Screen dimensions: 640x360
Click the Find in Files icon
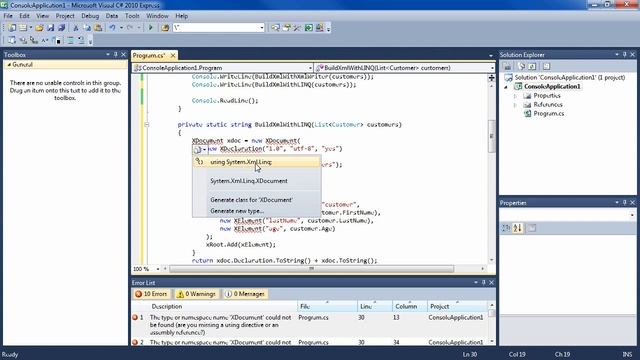(165, 28)
